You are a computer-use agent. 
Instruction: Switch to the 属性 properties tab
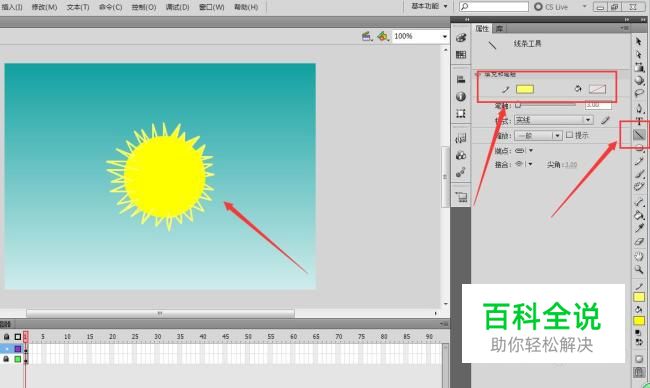click(x=482, y=28)
